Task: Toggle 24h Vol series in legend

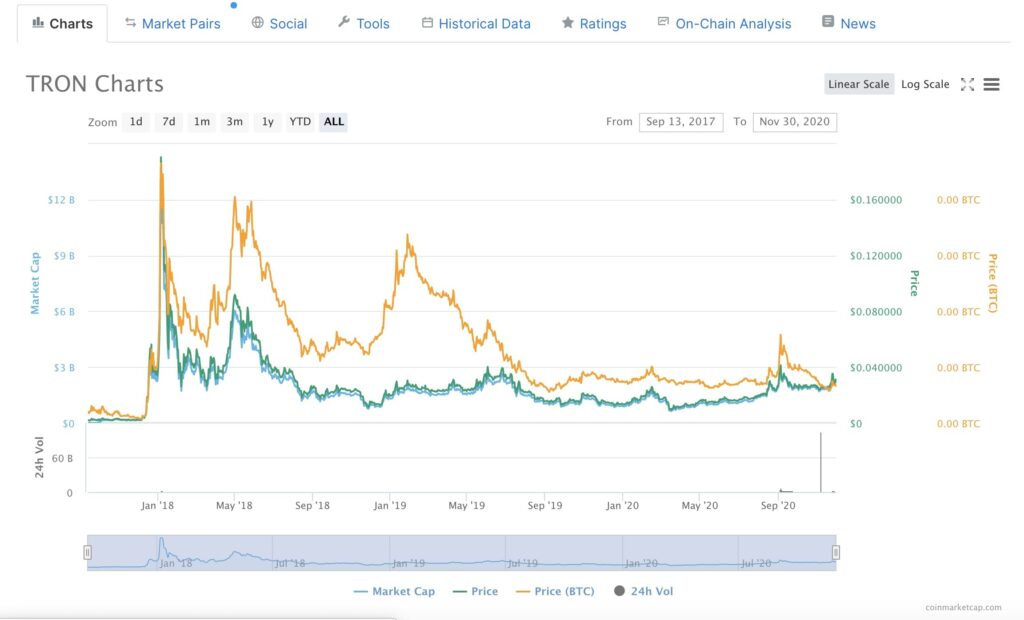Action: [644, 591]
